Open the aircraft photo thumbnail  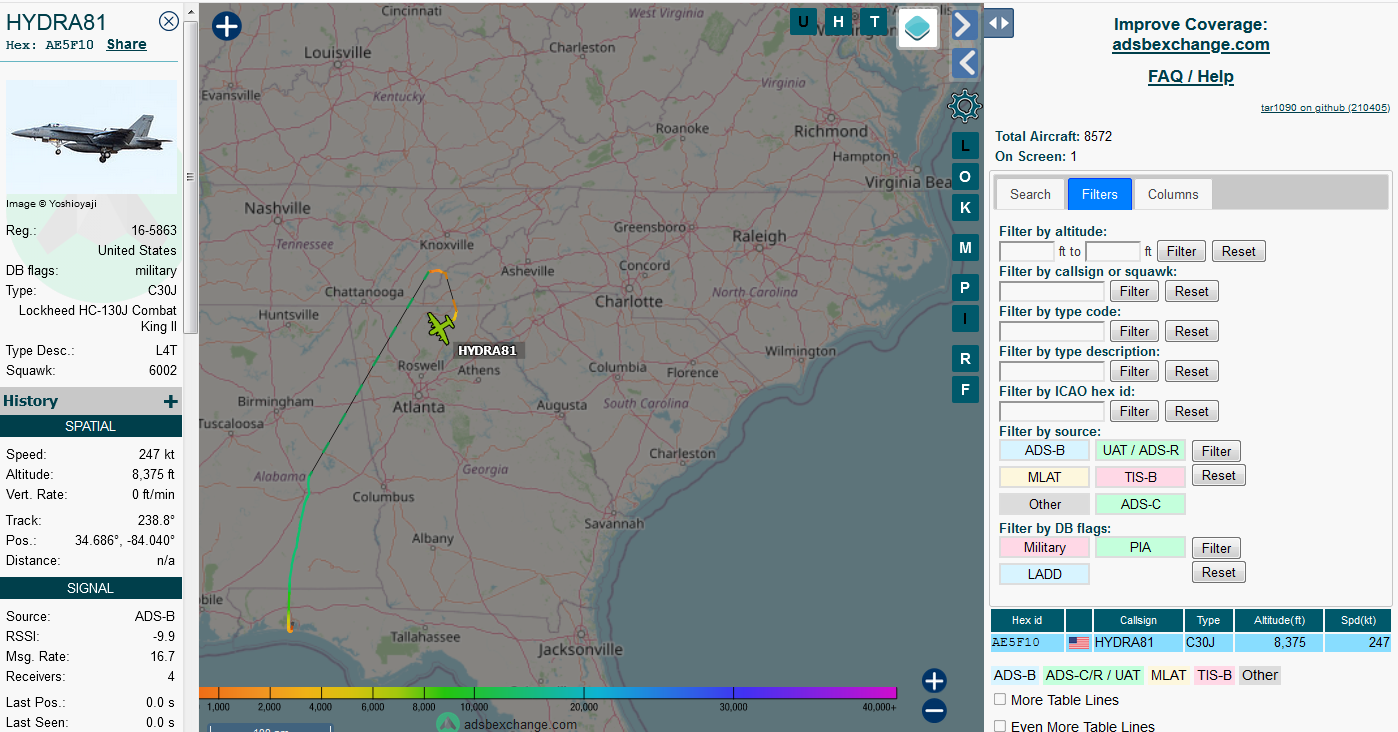[92, 138]
